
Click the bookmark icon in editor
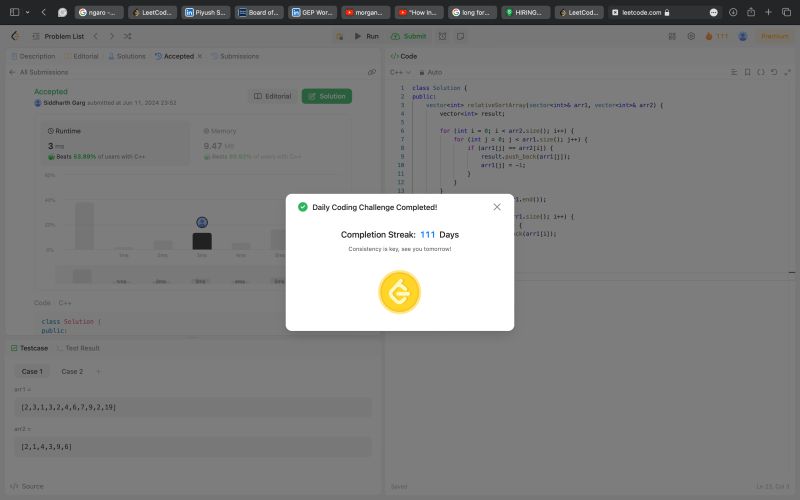[x=747, y=72]
